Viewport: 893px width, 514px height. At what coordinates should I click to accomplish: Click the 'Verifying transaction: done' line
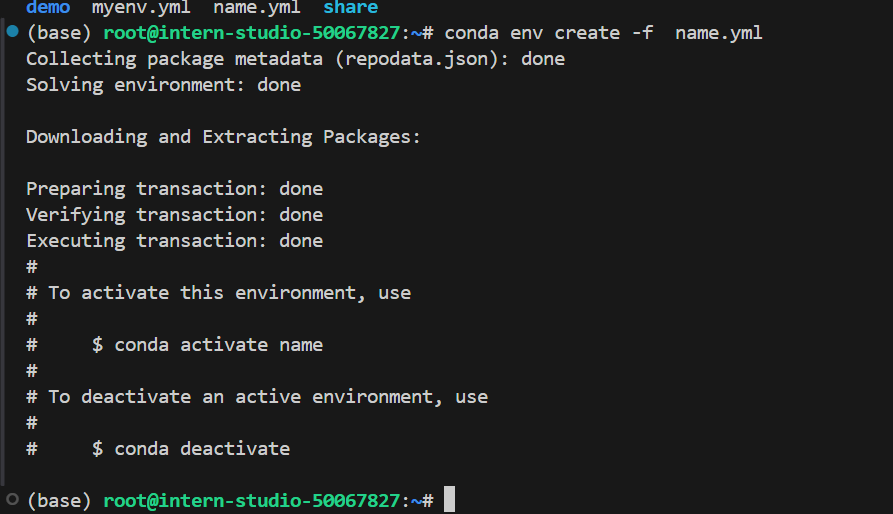tap(174, 215)
